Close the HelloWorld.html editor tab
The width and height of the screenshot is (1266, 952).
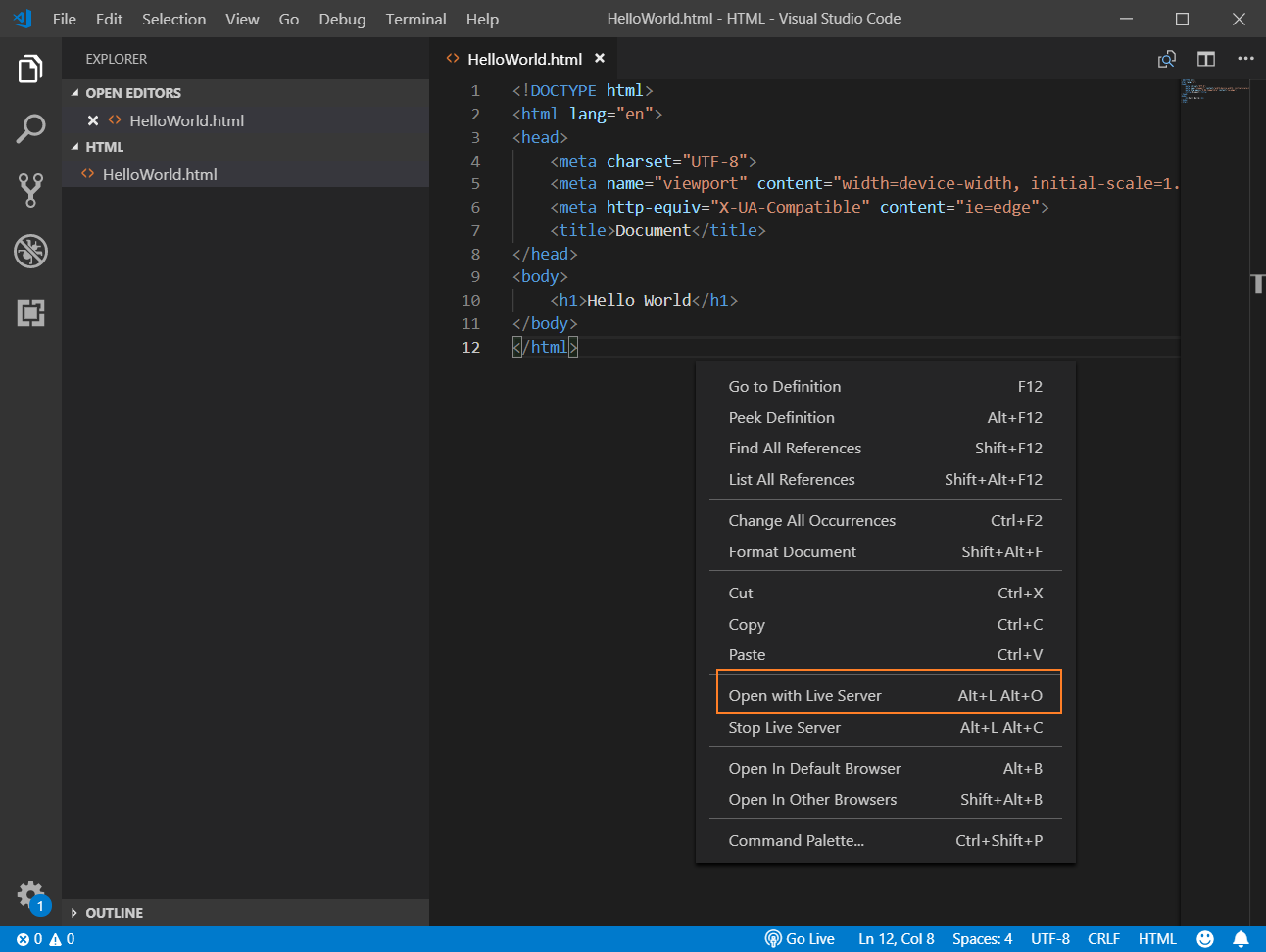coord(600,59)
